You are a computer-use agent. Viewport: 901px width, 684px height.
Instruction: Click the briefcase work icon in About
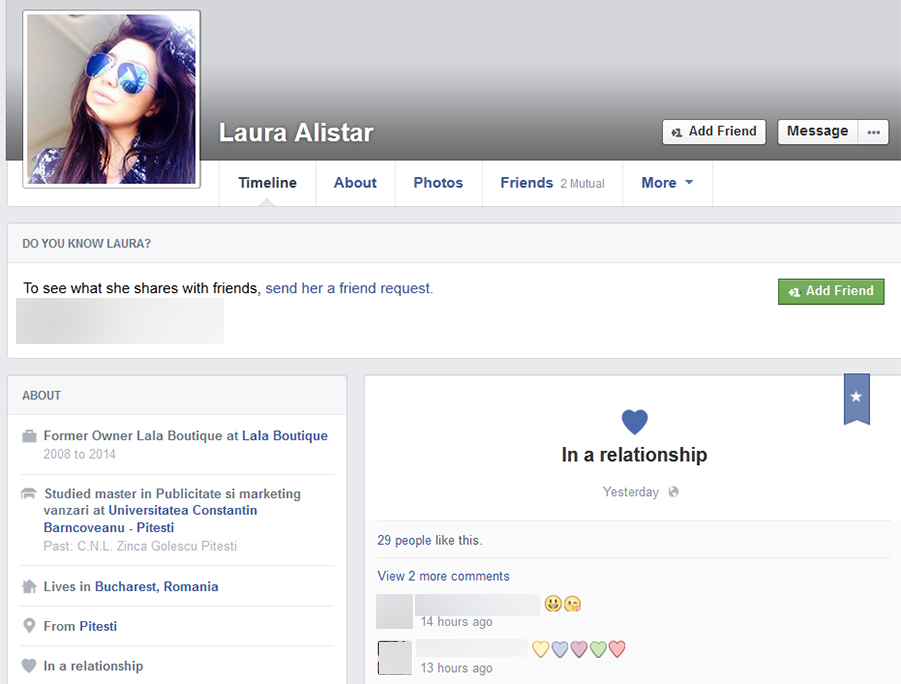tap(29, 436)
